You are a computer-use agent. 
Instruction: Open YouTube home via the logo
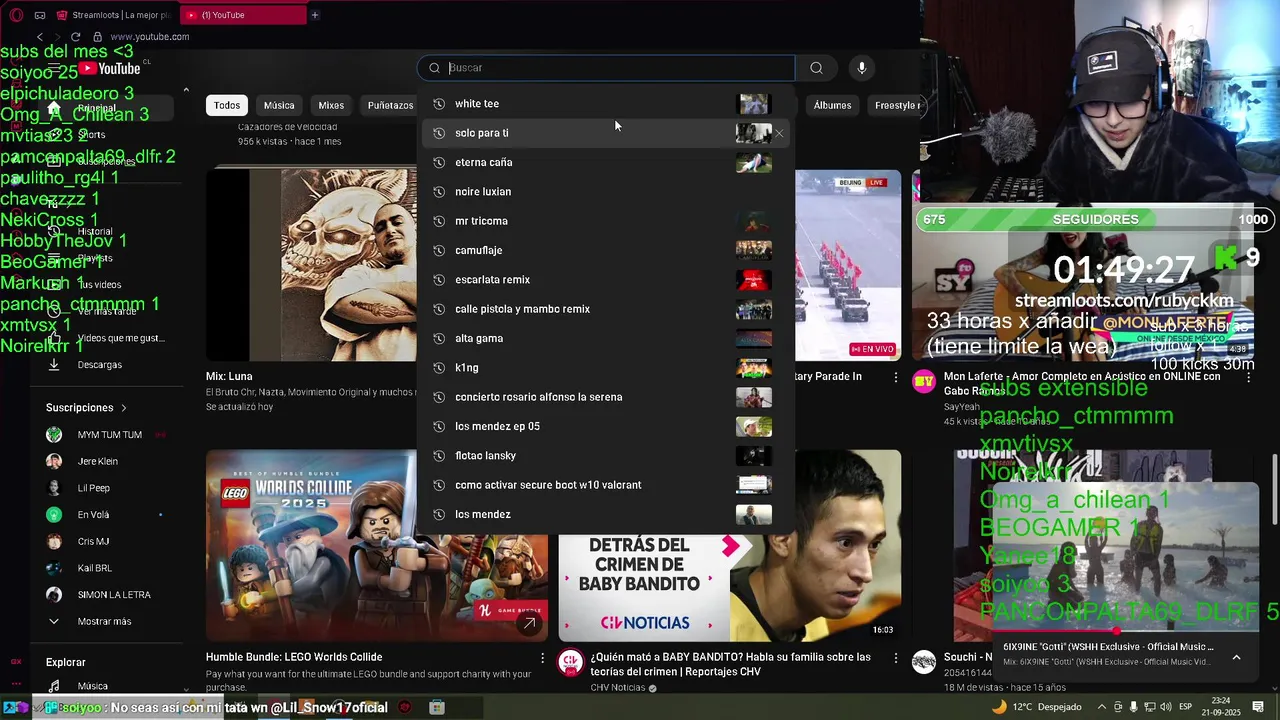(x=110, y=68)
